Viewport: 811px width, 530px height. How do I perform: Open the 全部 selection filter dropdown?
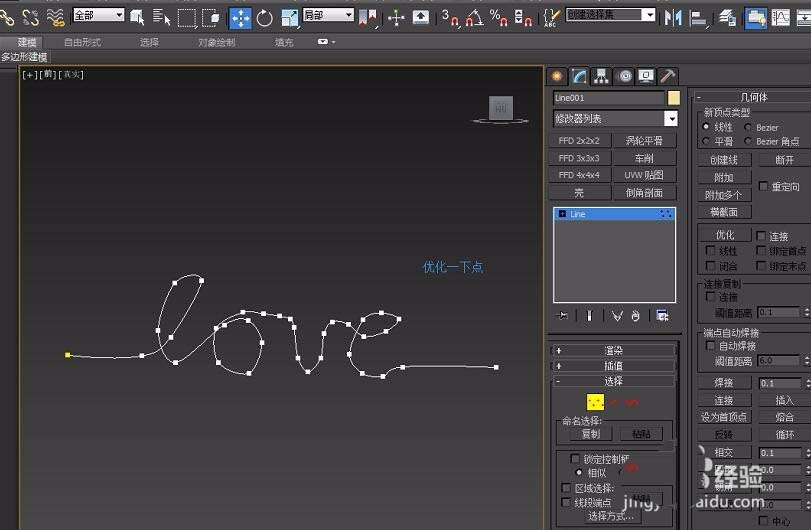(x=98, y=14)
